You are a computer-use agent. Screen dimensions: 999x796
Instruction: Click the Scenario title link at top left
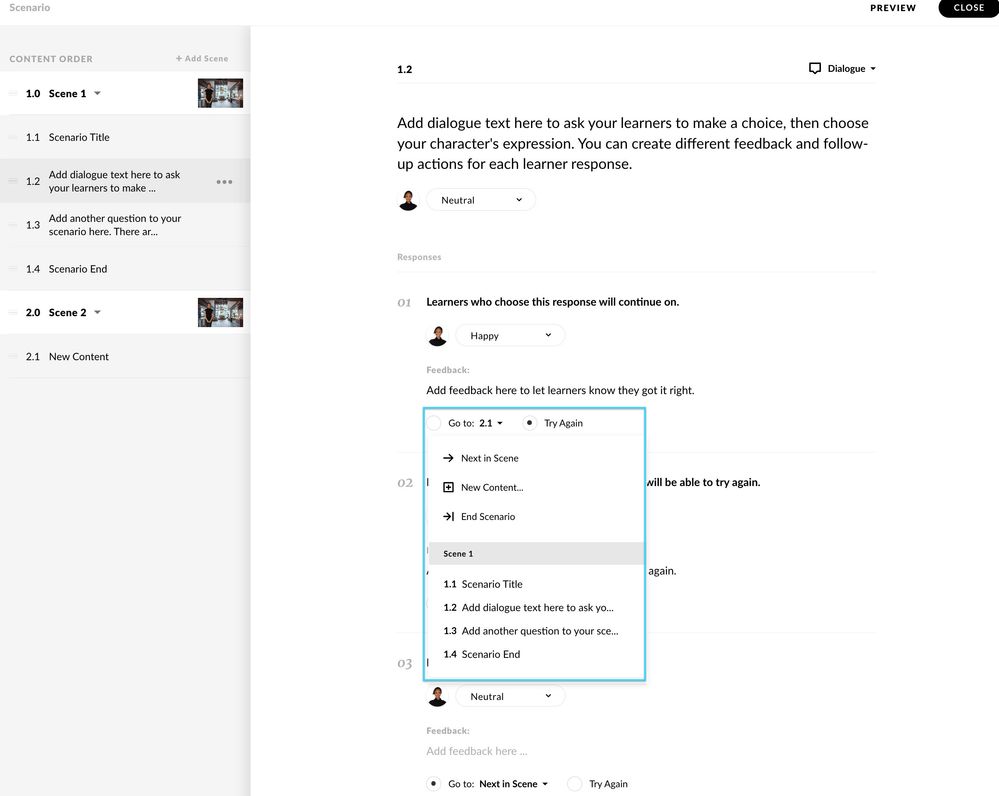click(x=29, y=8)
